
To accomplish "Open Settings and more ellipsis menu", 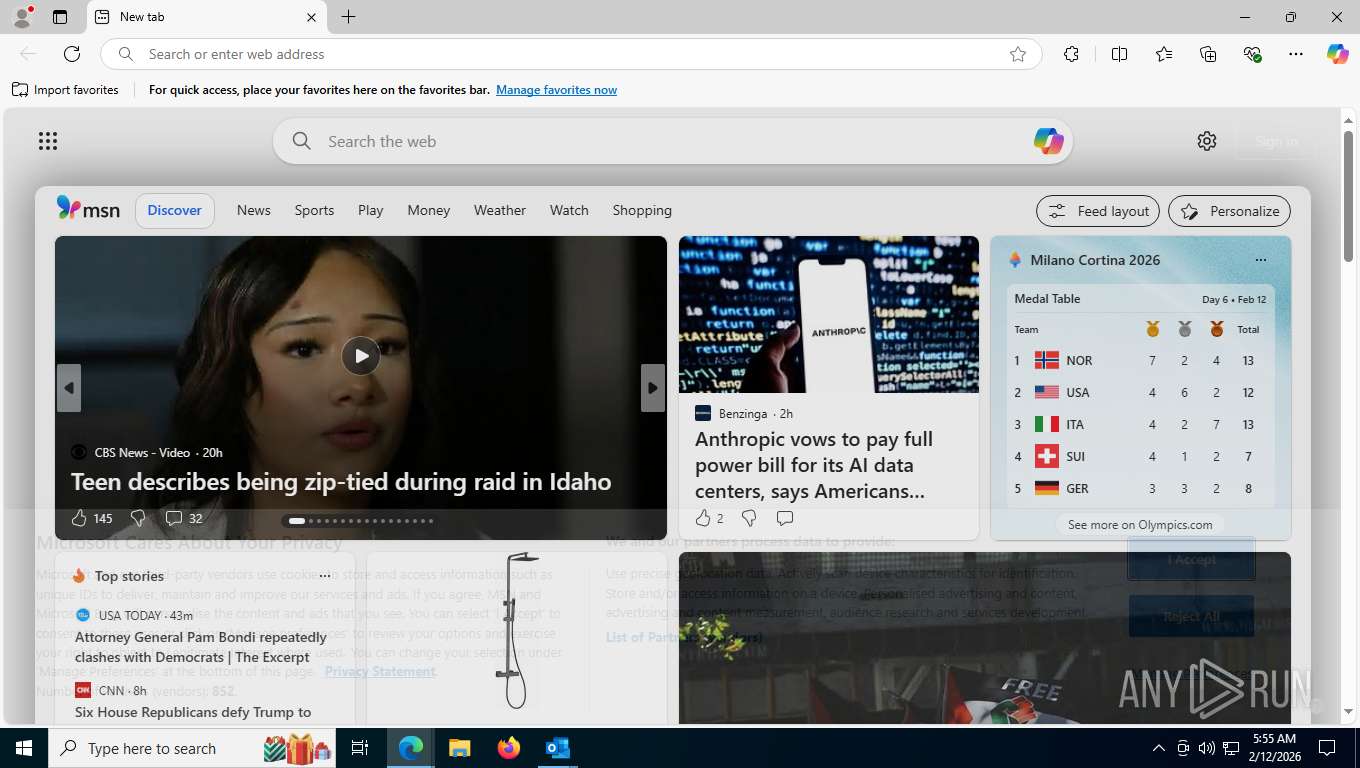I will pos(1296,54).
